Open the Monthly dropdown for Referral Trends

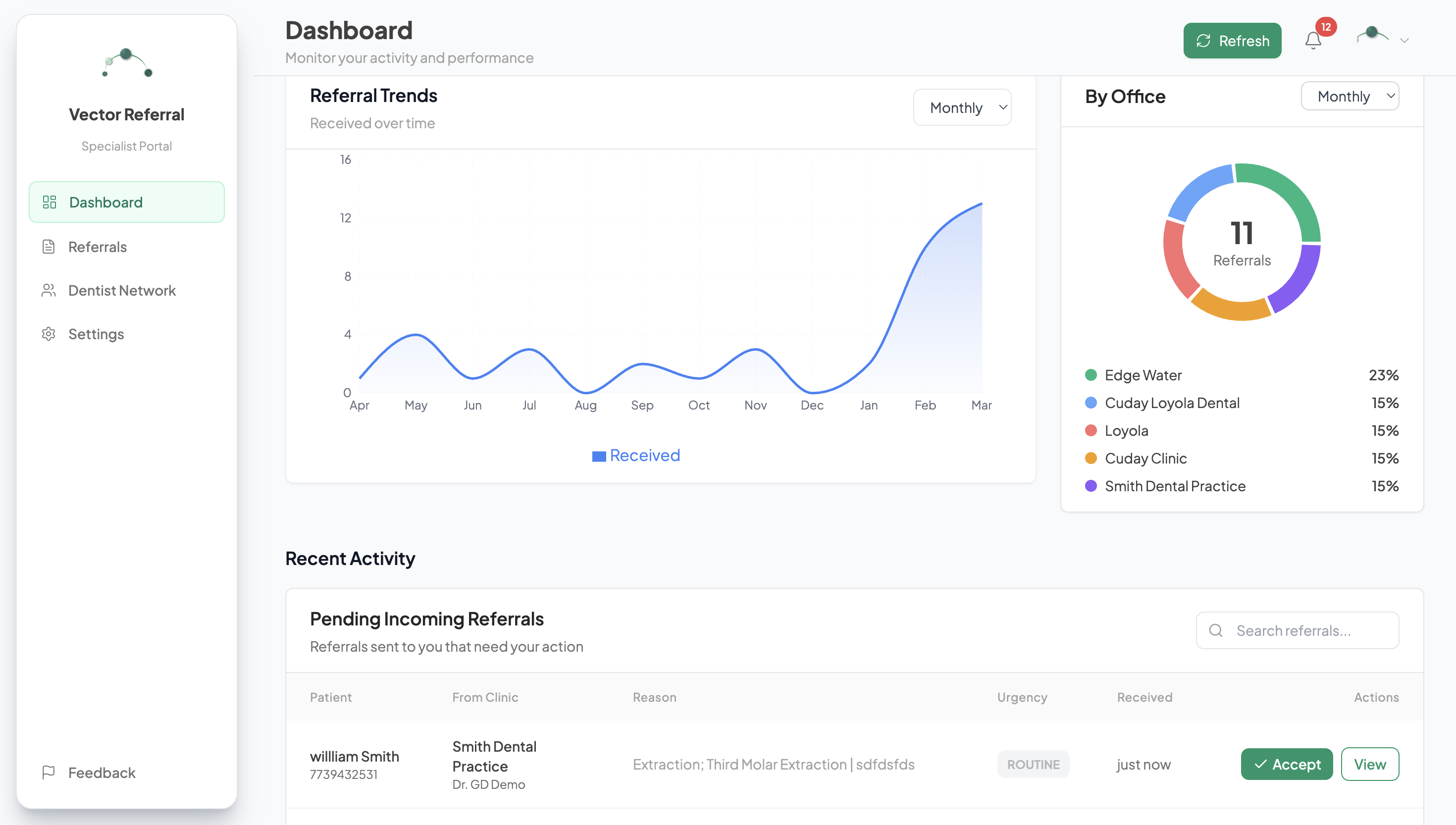tap(962, 107)
